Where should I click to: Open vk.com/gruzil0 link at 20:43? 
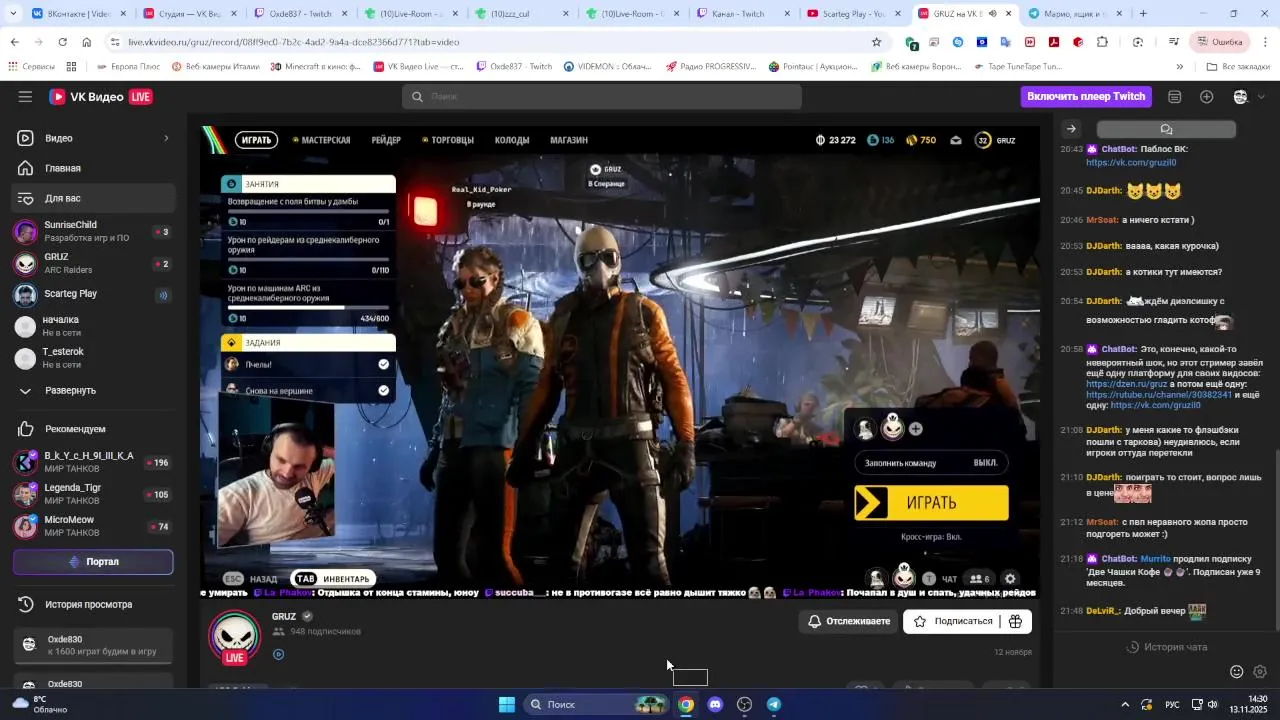click(x=1131, y=162)
